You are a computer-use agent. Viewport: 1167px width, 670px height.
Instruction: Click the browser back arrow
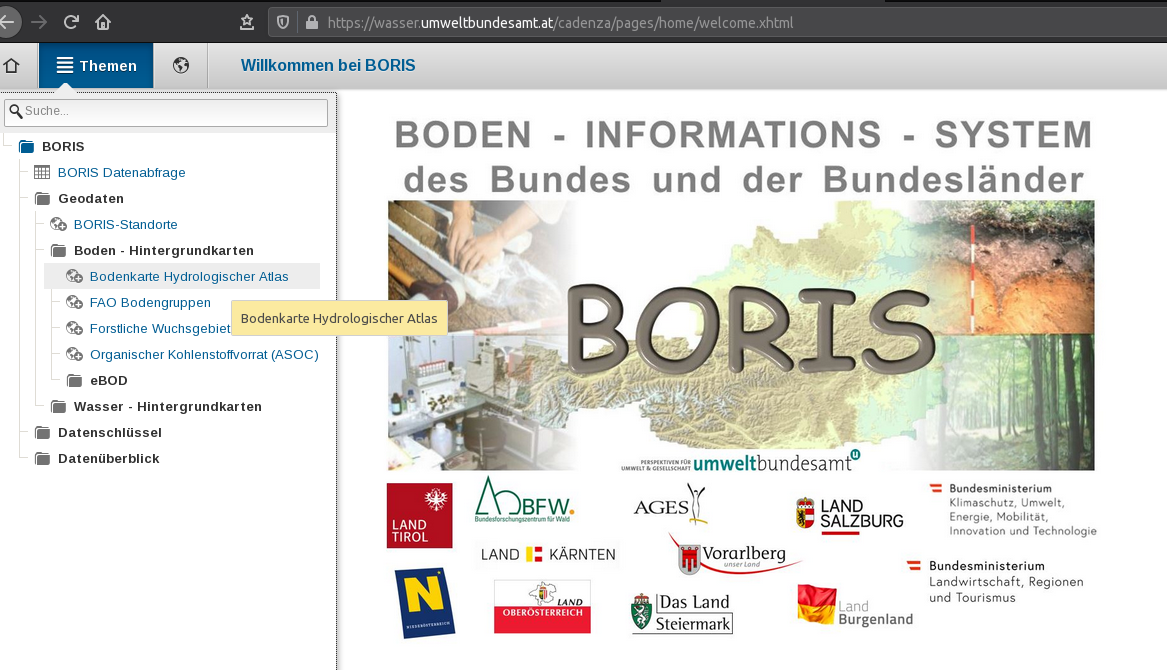6,22
